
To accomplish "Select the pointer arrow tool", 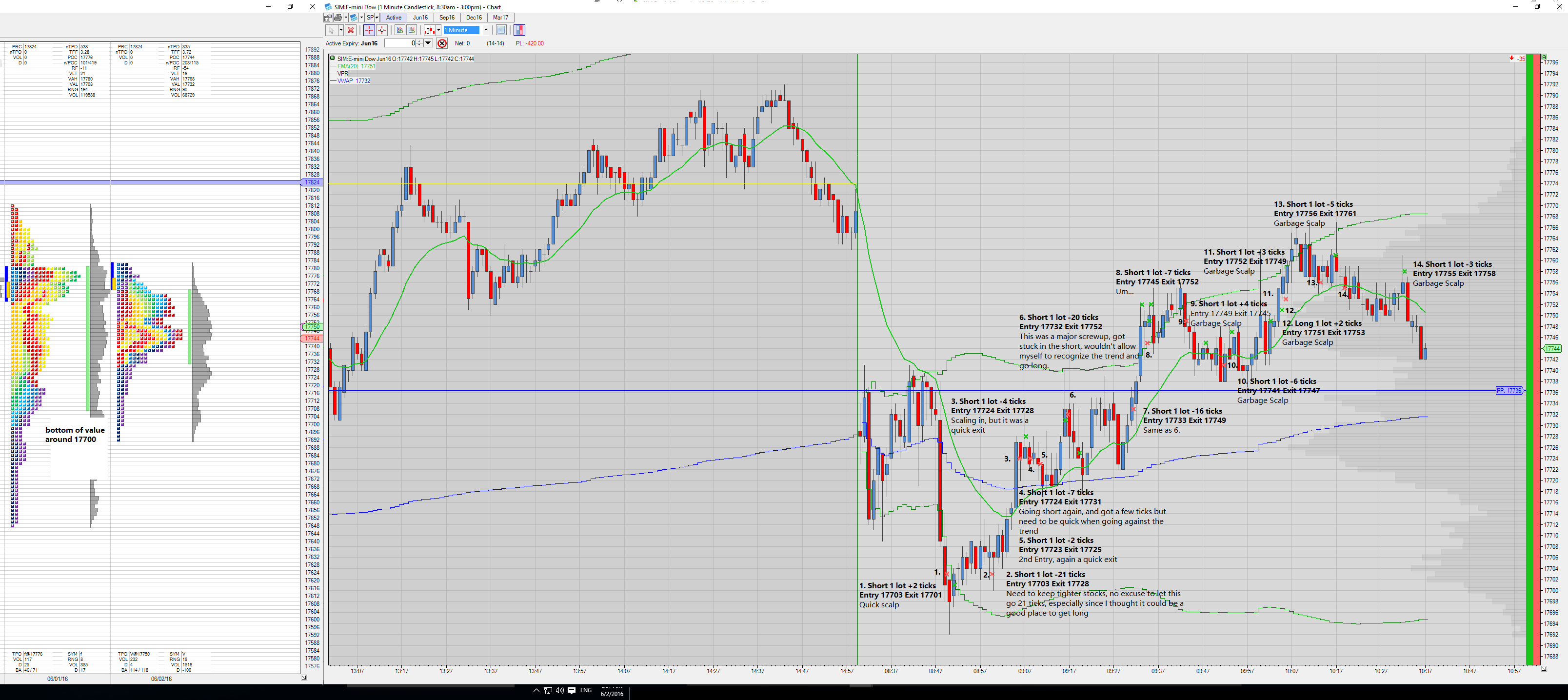I will point(331,30).
